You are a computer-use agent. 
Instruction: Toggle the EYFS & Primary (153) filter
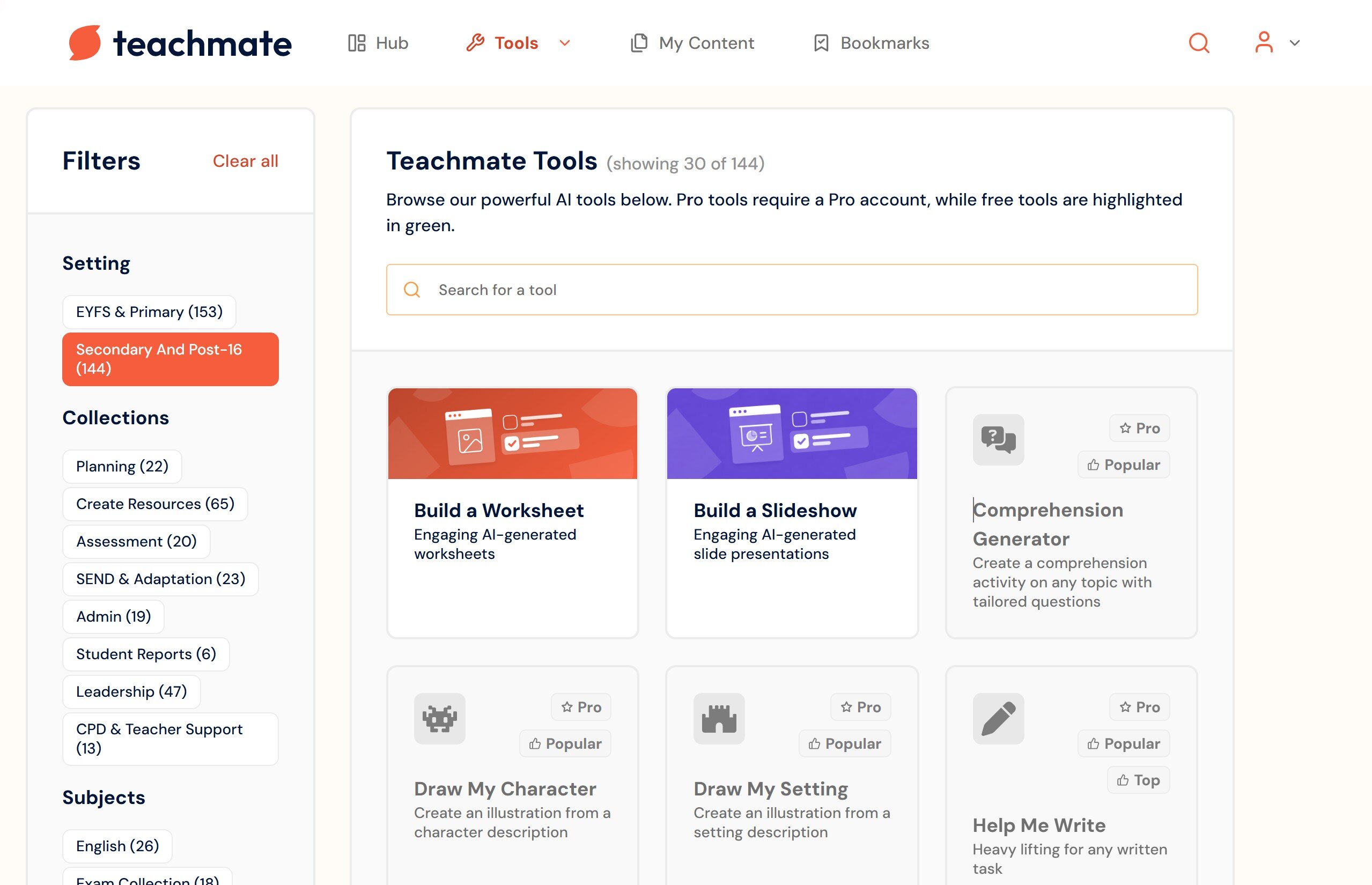[x=149, y=312]
